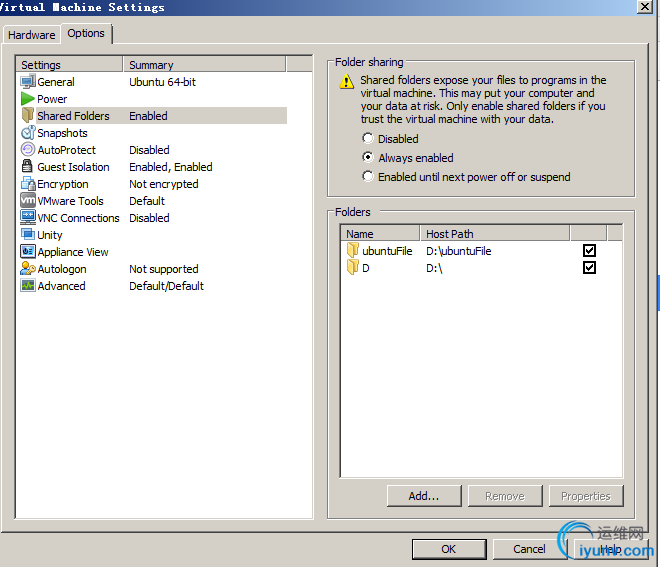Viewport: 660px width, 567px height.
Task: Select the Options tab
Action: click(x=86, y=33)
